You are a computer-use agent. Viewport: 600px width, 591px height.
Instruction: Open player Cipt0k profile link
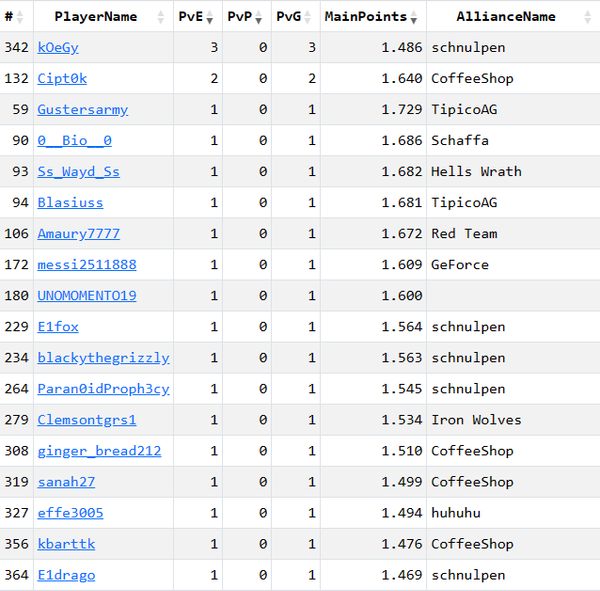click(62, 79)
